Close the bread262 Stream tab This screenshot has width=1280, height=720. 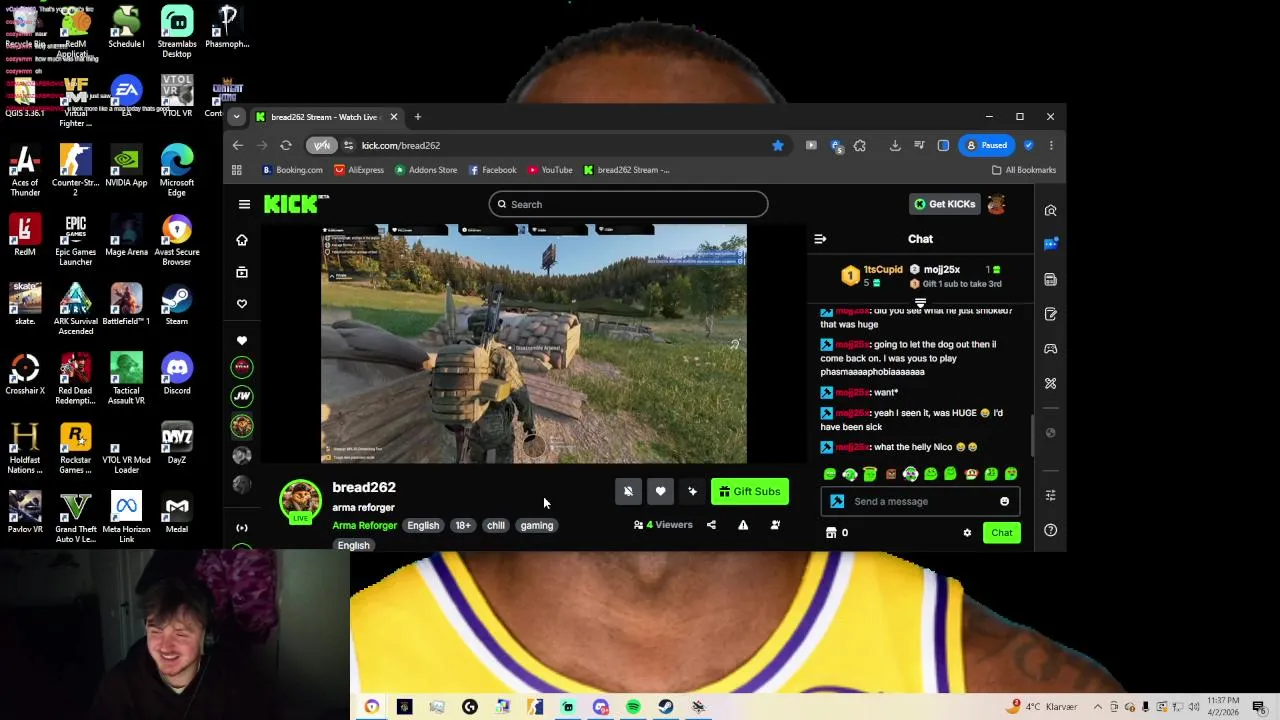(393, 117)
